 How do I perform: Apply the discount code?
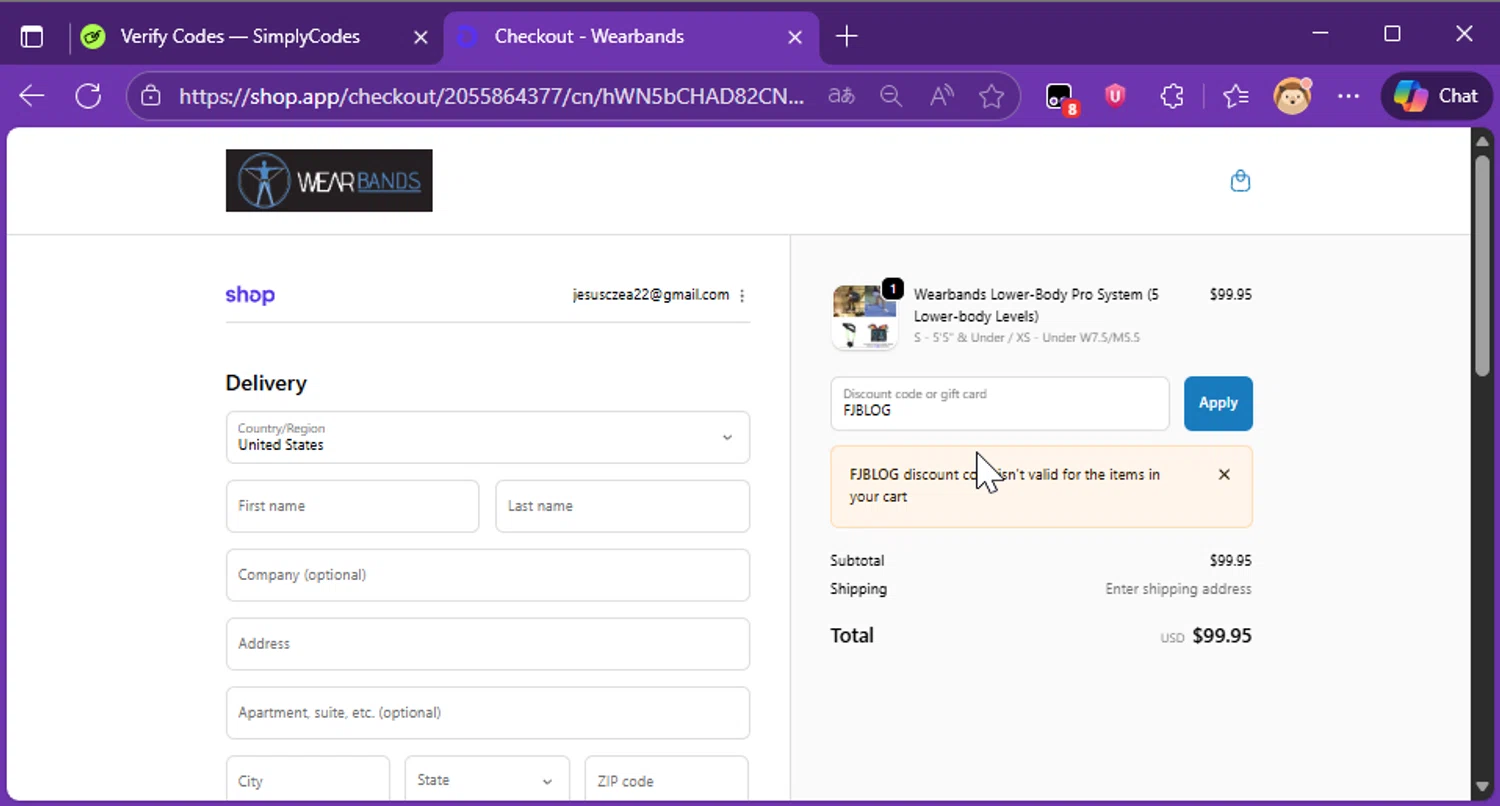[x=1218, y=403]
